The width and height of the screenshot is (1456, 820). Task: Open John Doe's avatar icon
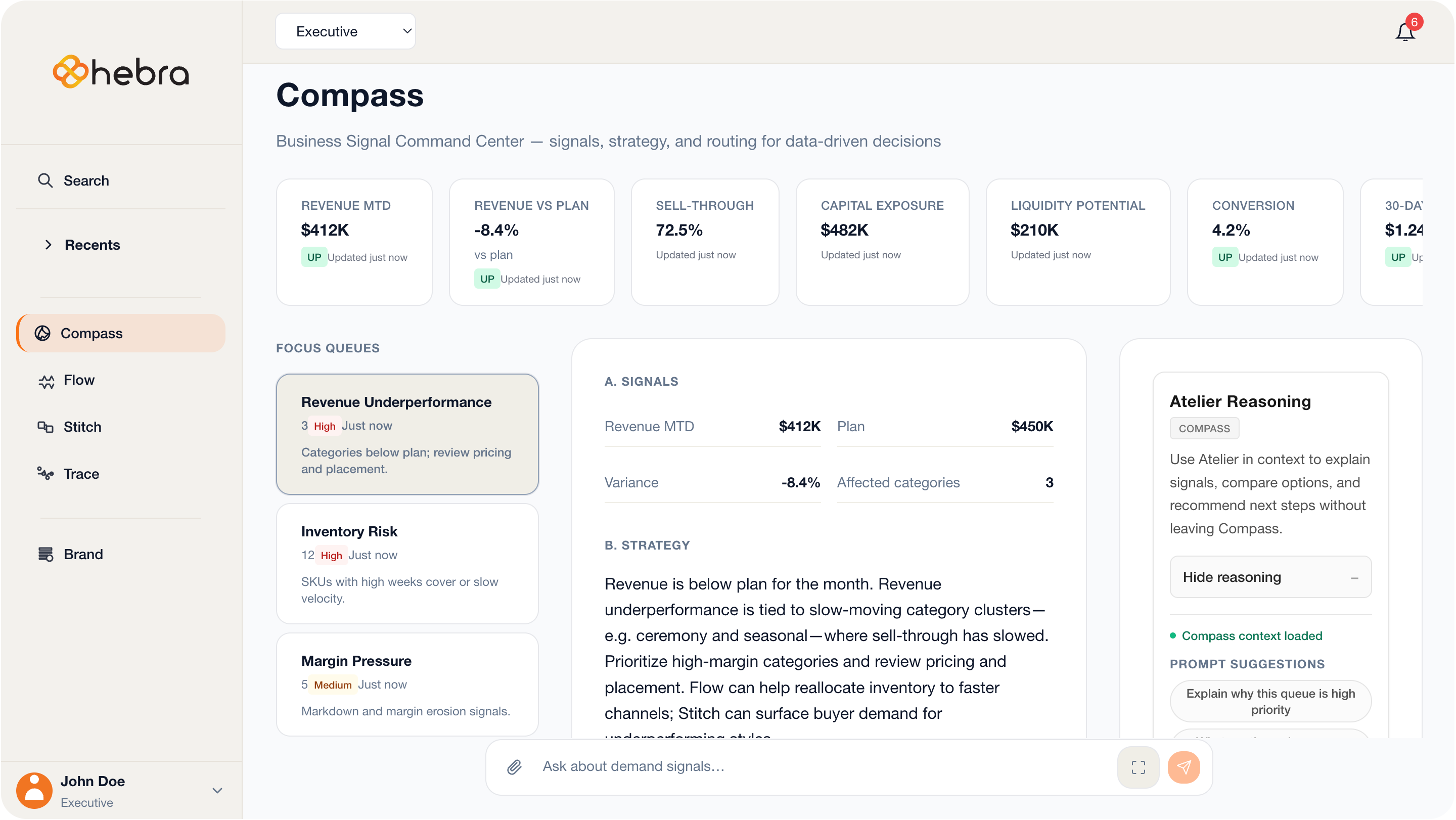click(x=34, y=790)
